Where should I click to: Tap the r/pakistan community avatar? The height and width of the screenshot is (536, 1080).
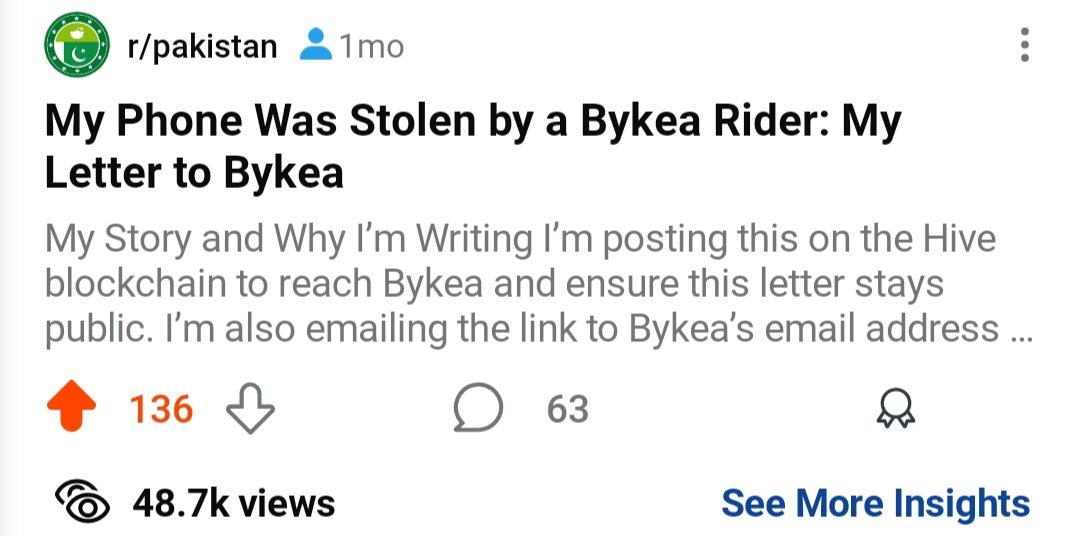(77, 45)
